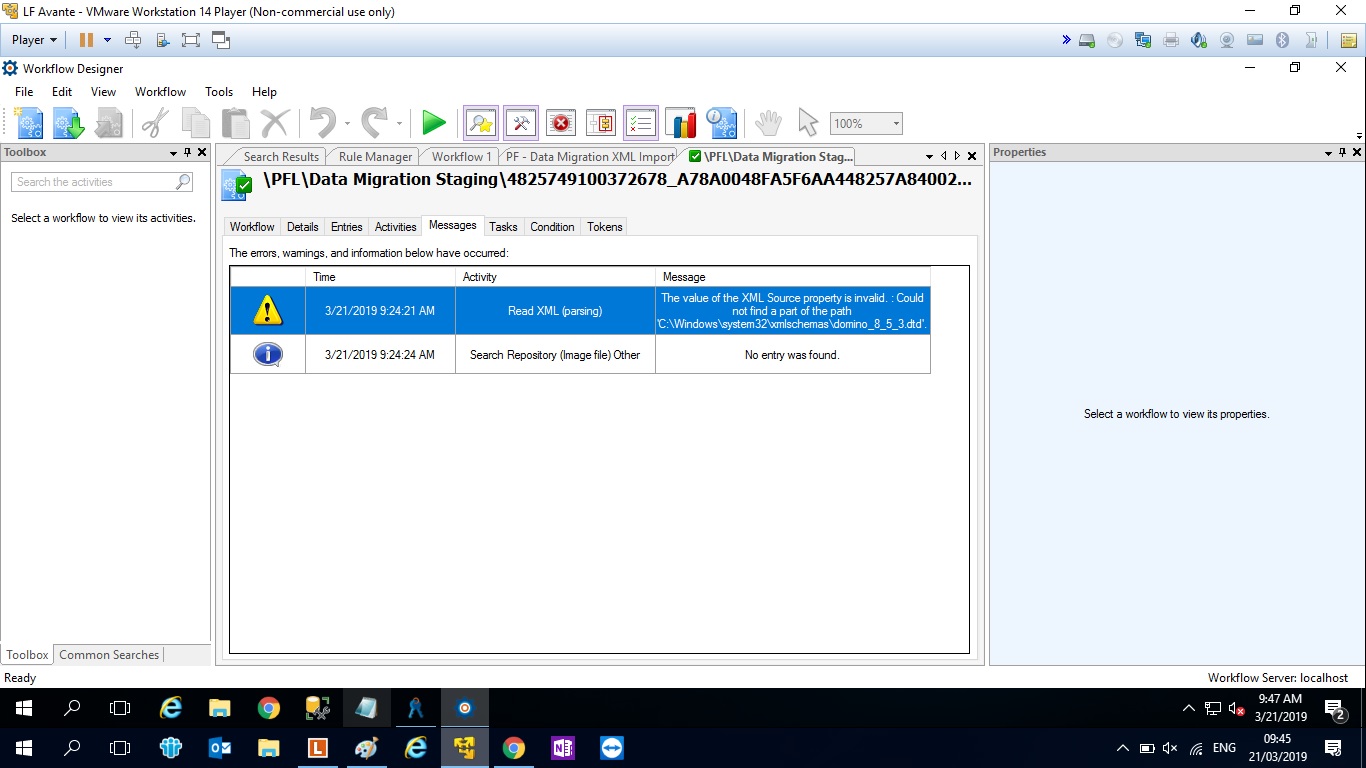Select the hand pan tool

[x=767, y=123]
